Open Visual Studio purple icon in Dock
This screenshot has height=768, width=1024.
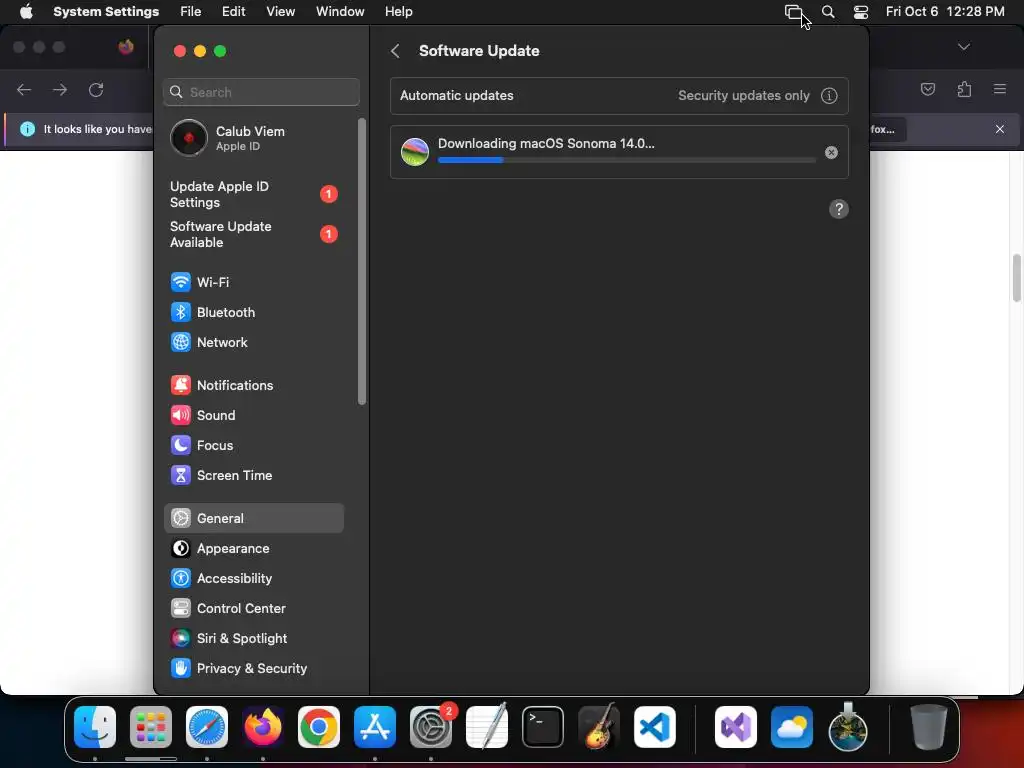click(736, 727)
